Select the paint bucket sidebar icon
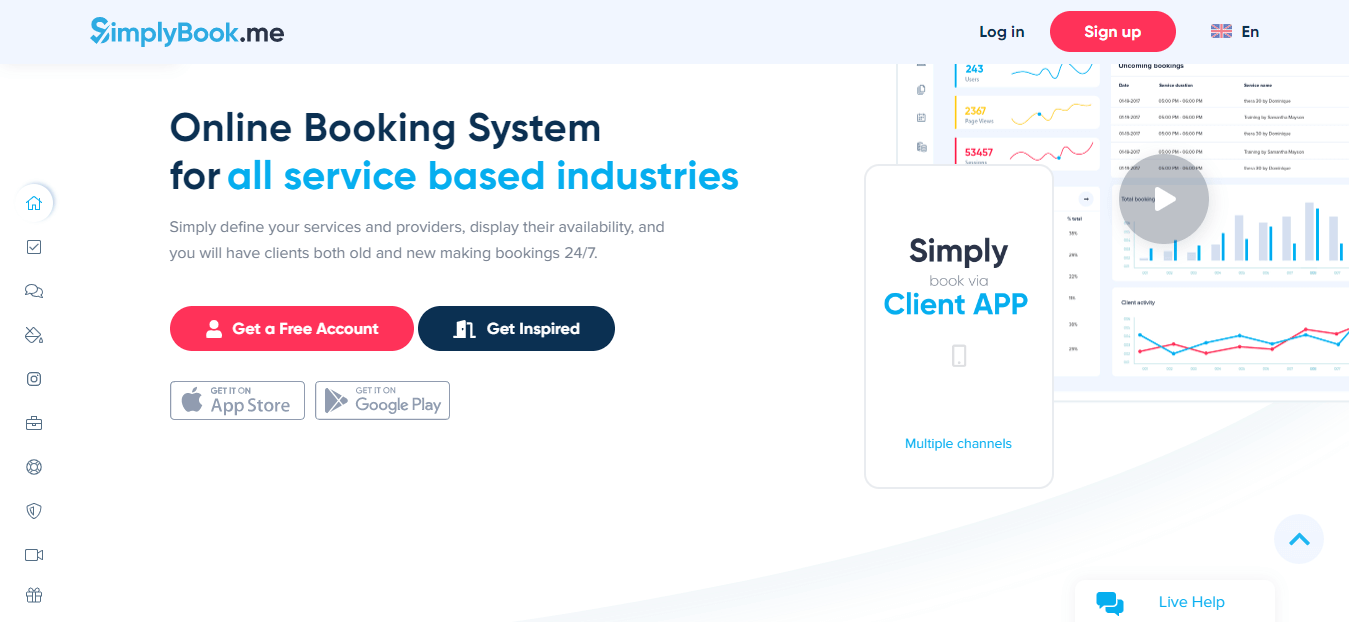 (x=33, y=334)
